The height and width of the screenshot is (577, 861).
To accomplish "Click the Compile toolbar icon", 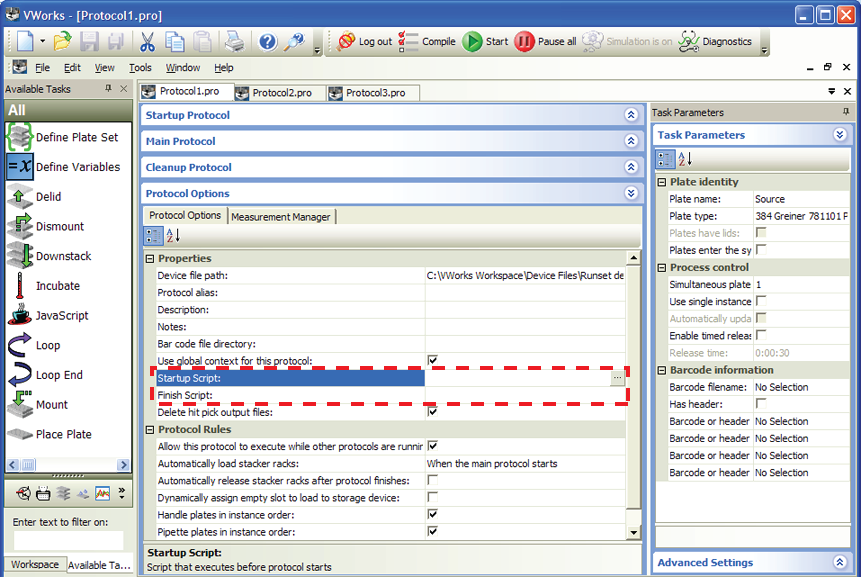I will point(409,42).
